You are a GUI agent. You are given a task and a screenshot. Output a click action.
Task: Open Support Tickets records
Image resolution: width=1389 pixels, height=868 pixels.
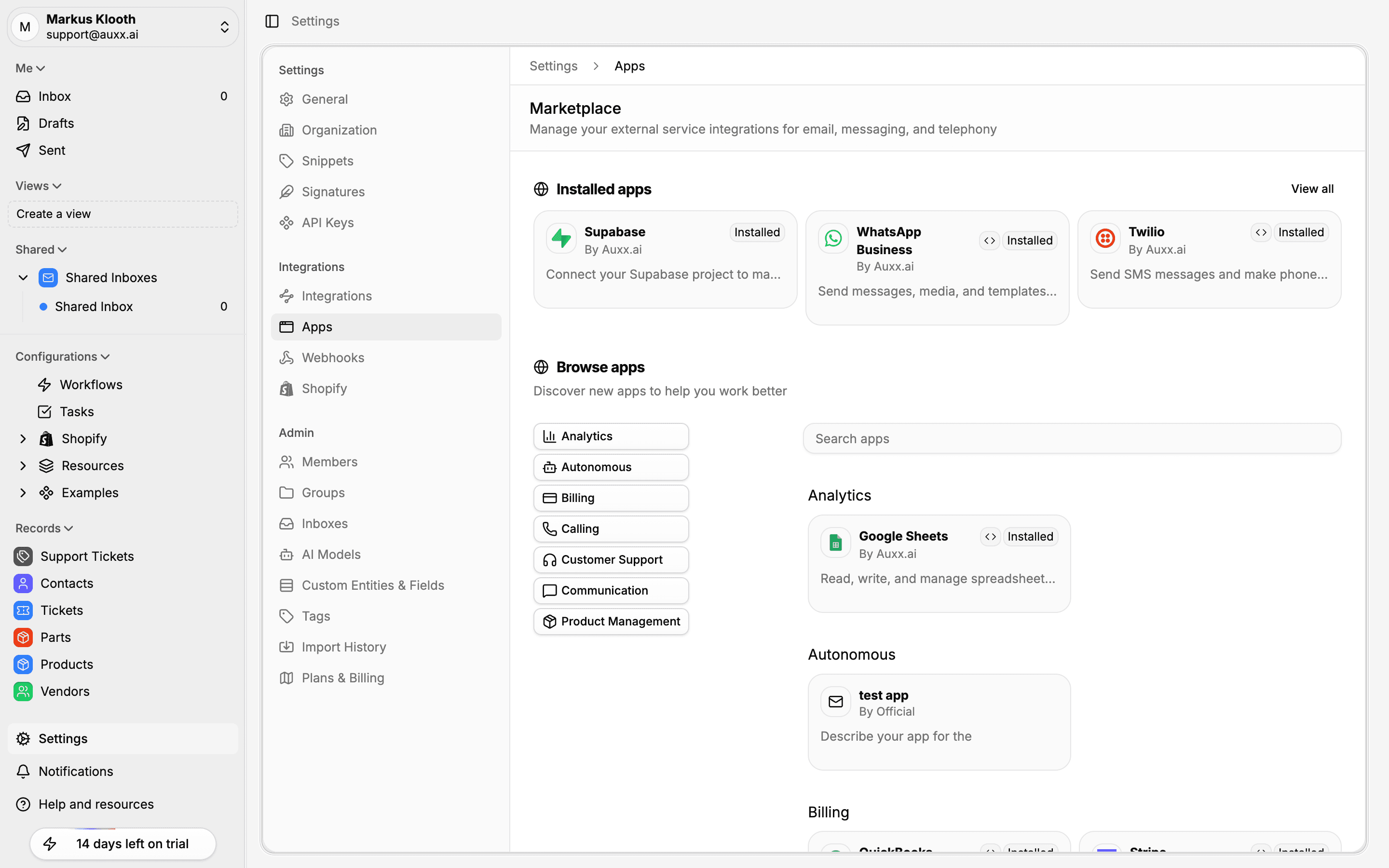(x=122, y=556)
